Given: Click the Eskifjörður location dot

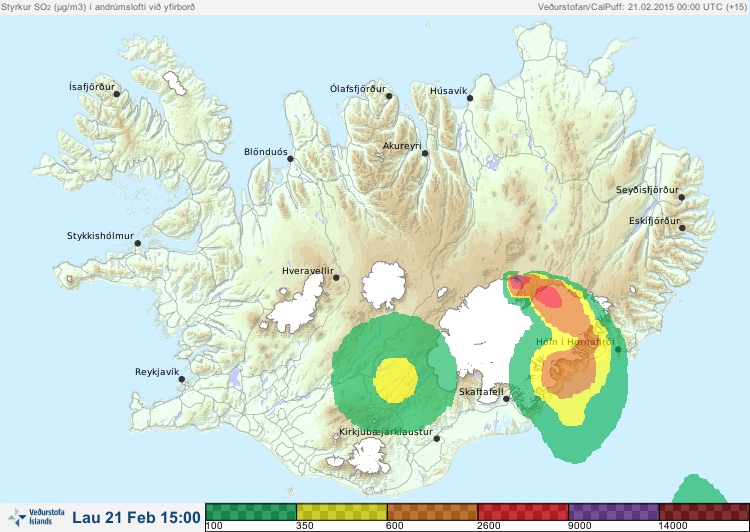Looking at the screenshot, I should [682, 228].
